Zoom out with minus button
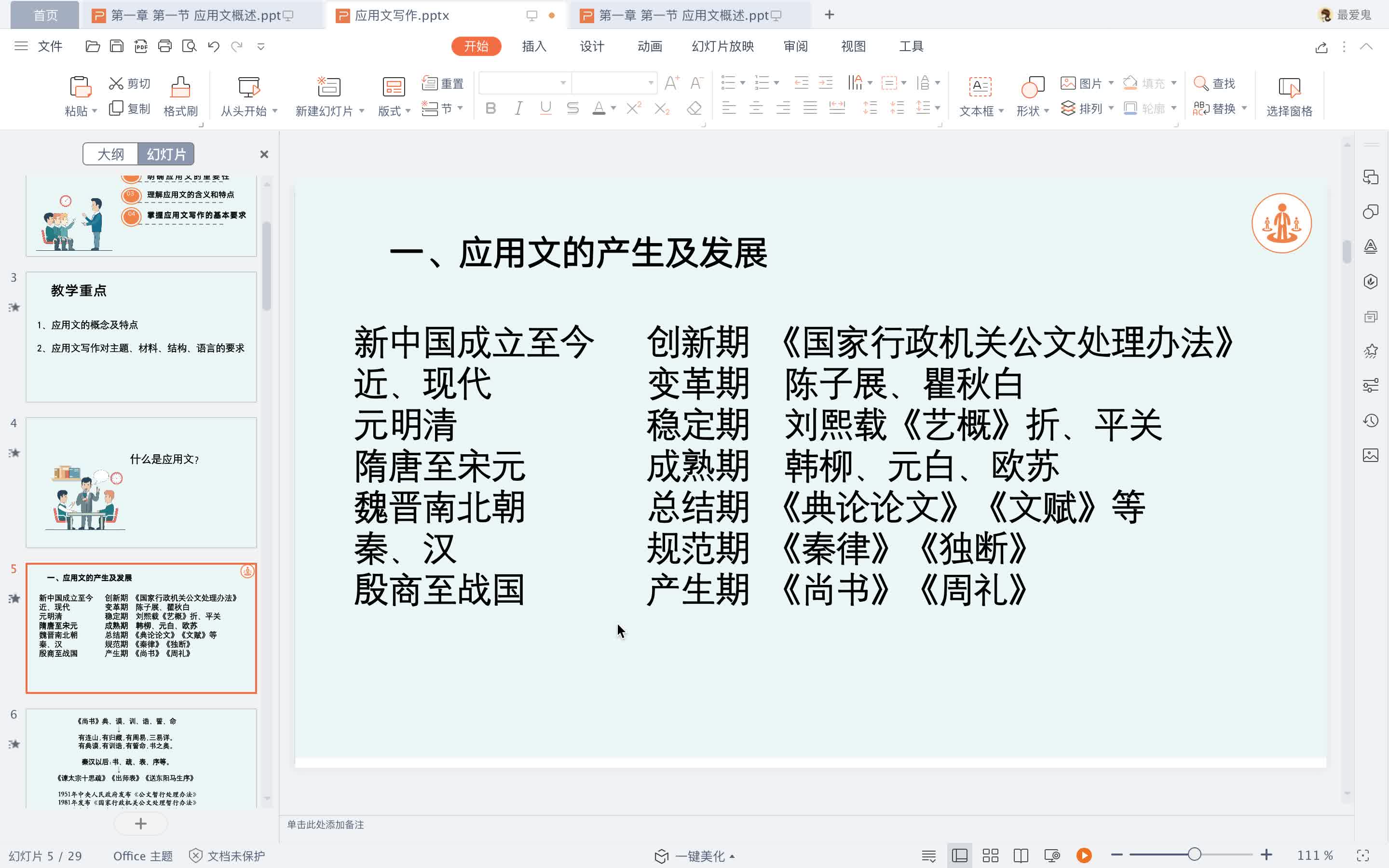This screenshot has height=868, width=1389. tap(1117, 855)
